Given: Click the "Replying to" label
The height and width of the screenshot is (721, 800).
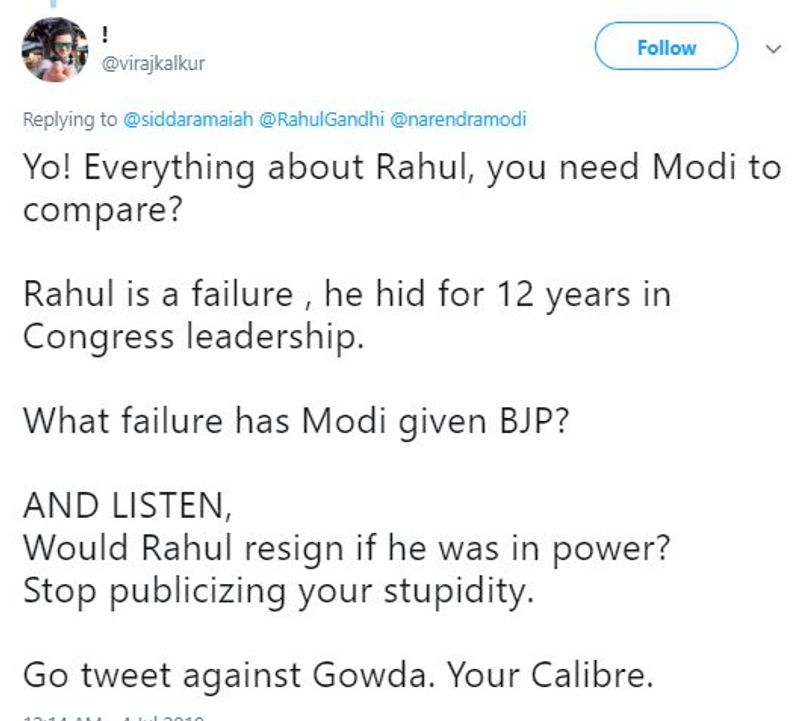Looking at the screenshot, I should (70, 120).
